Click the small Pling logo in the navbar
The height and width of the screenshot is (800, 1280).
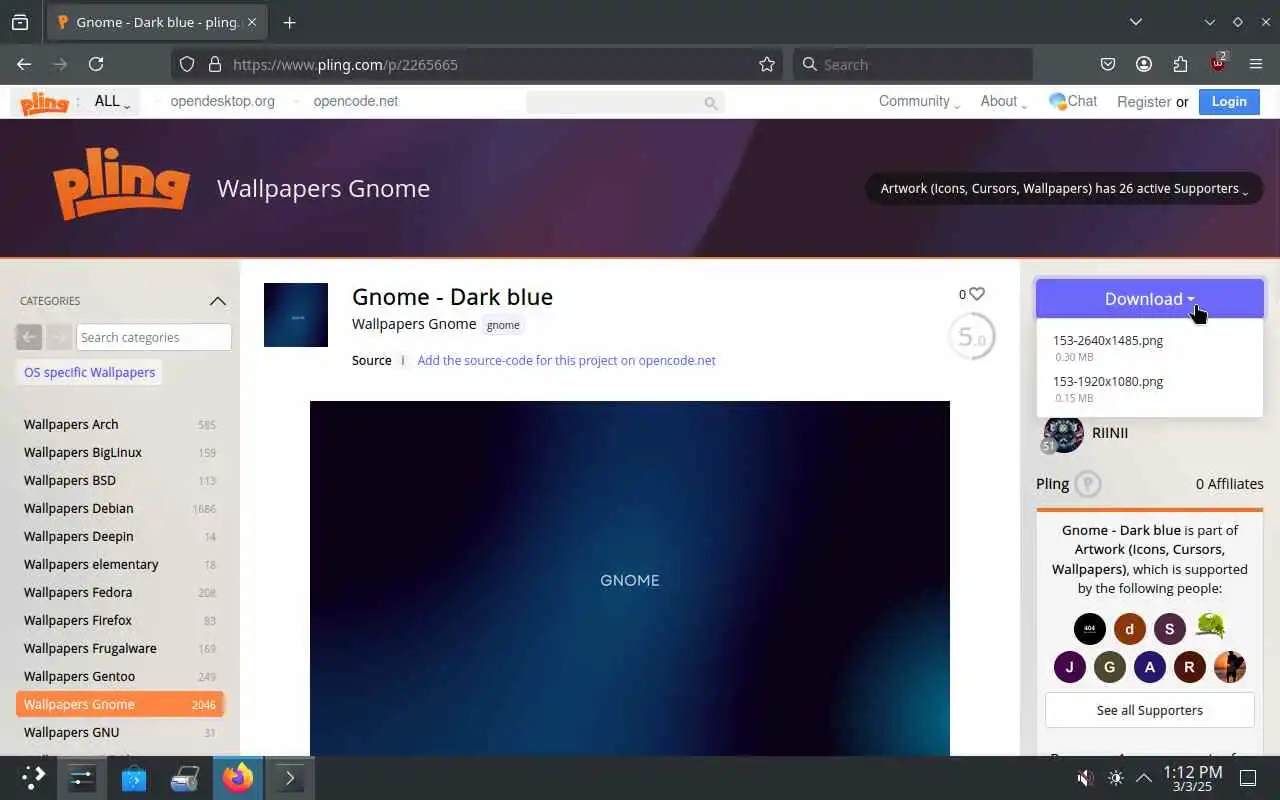(x=45, y=102)
